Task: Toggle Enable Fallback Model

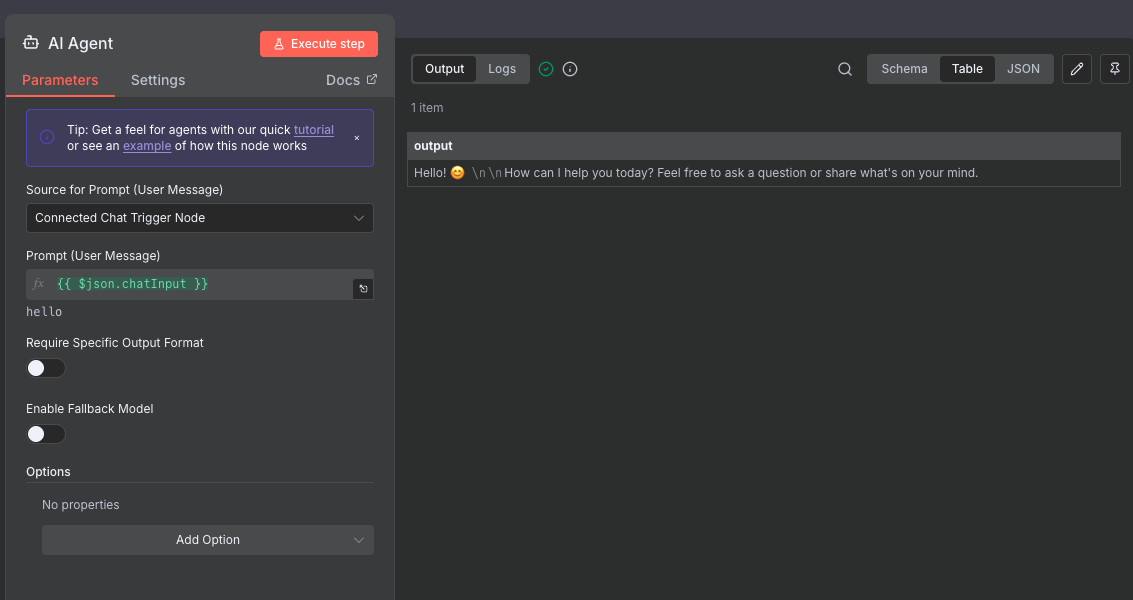Action: 46,434
